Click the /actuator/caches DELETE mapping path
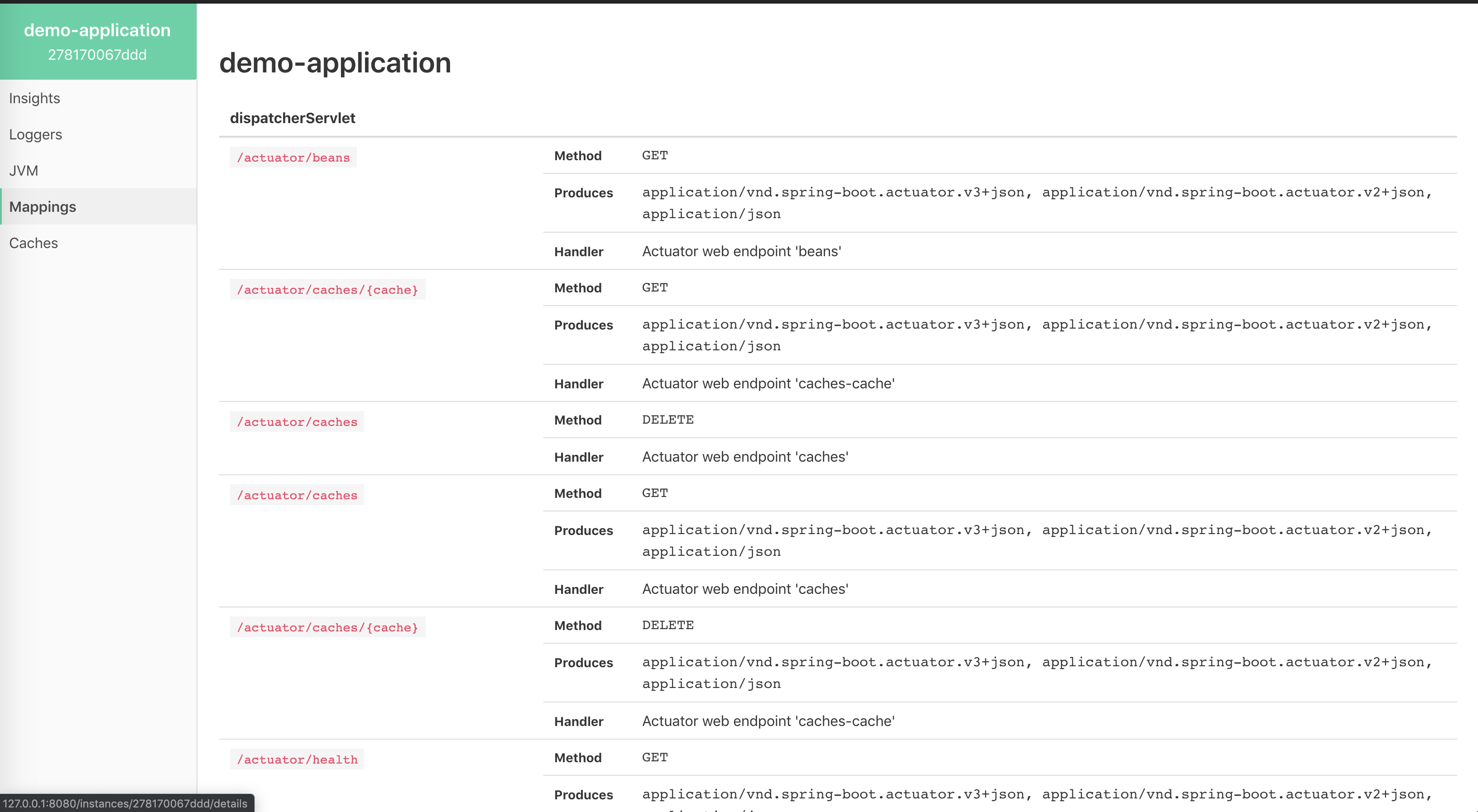 point(297,422)
